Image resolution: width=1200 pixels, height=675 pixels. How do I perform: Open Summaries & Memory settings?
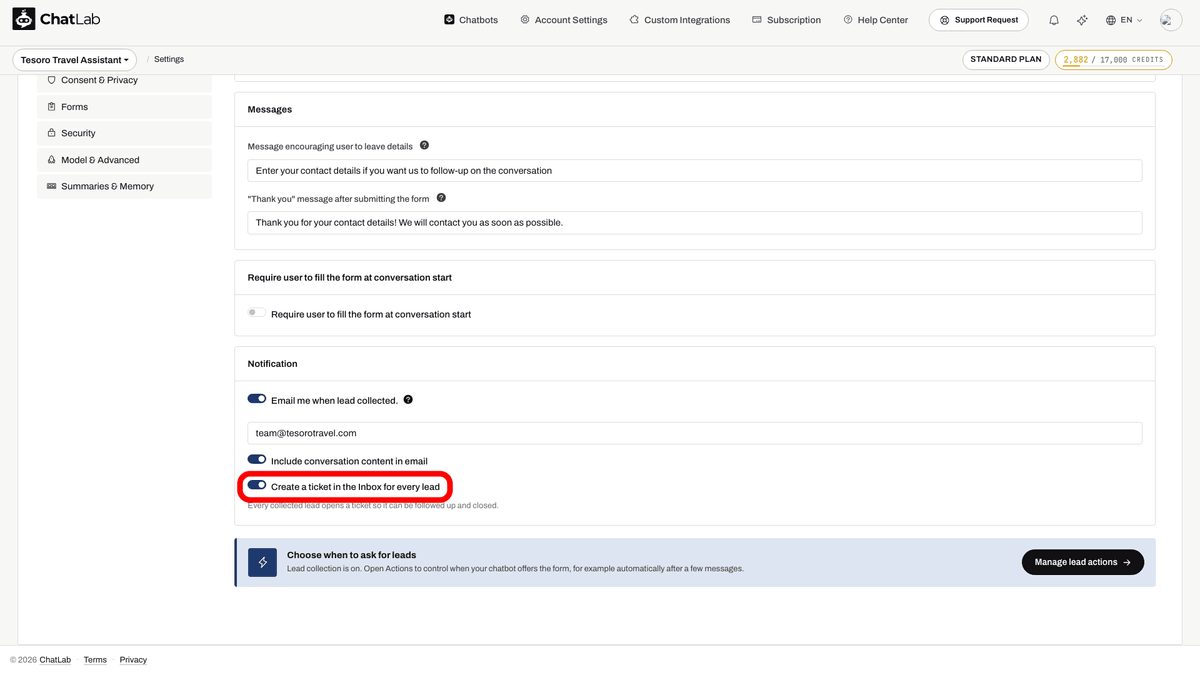(124, 186)
